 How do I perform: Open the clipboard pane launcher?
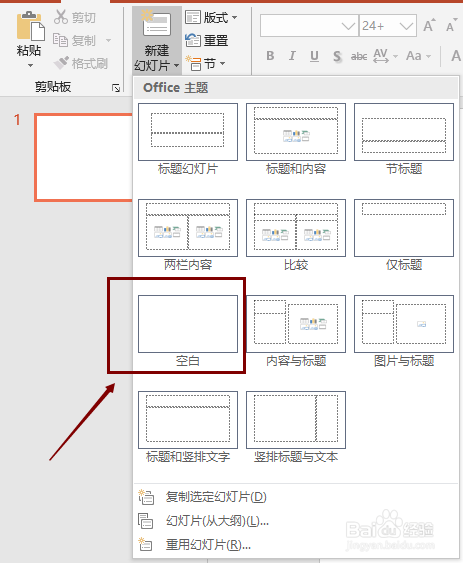click(116, 88)
